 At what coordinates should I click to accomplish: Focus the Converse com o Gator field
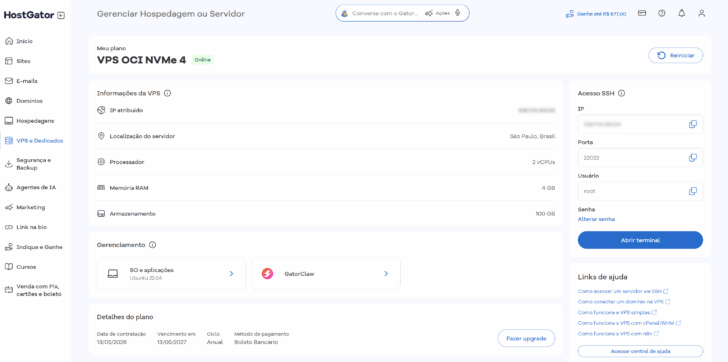(x=385, y=13)
